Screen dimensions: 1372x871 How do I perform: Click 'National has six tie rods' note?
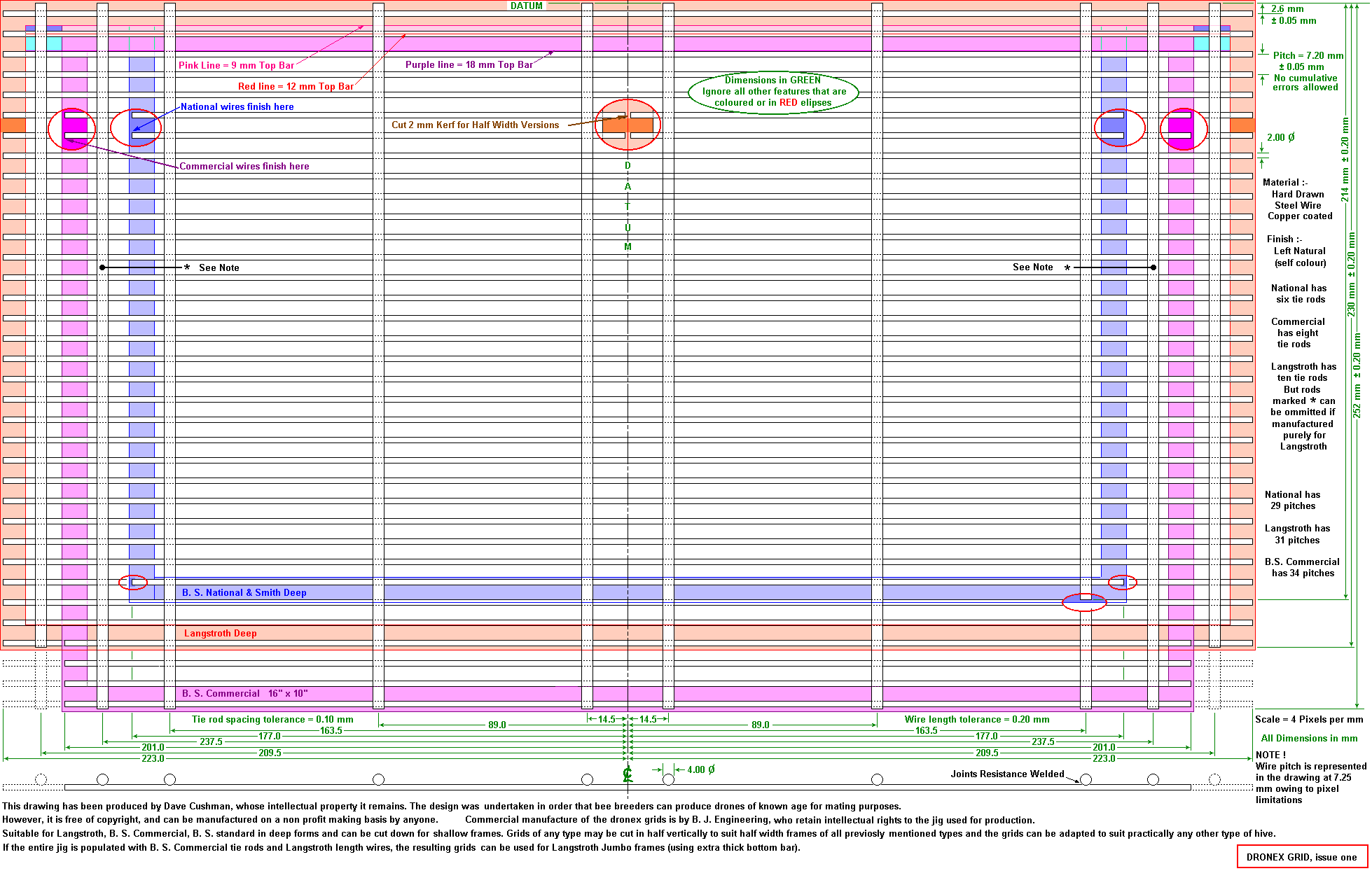click(1299, 293)
